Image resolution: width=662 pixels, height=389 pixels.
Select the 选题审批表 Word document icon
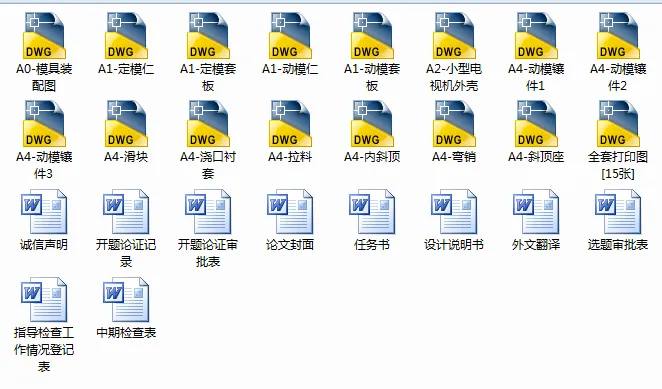[617, 212]
